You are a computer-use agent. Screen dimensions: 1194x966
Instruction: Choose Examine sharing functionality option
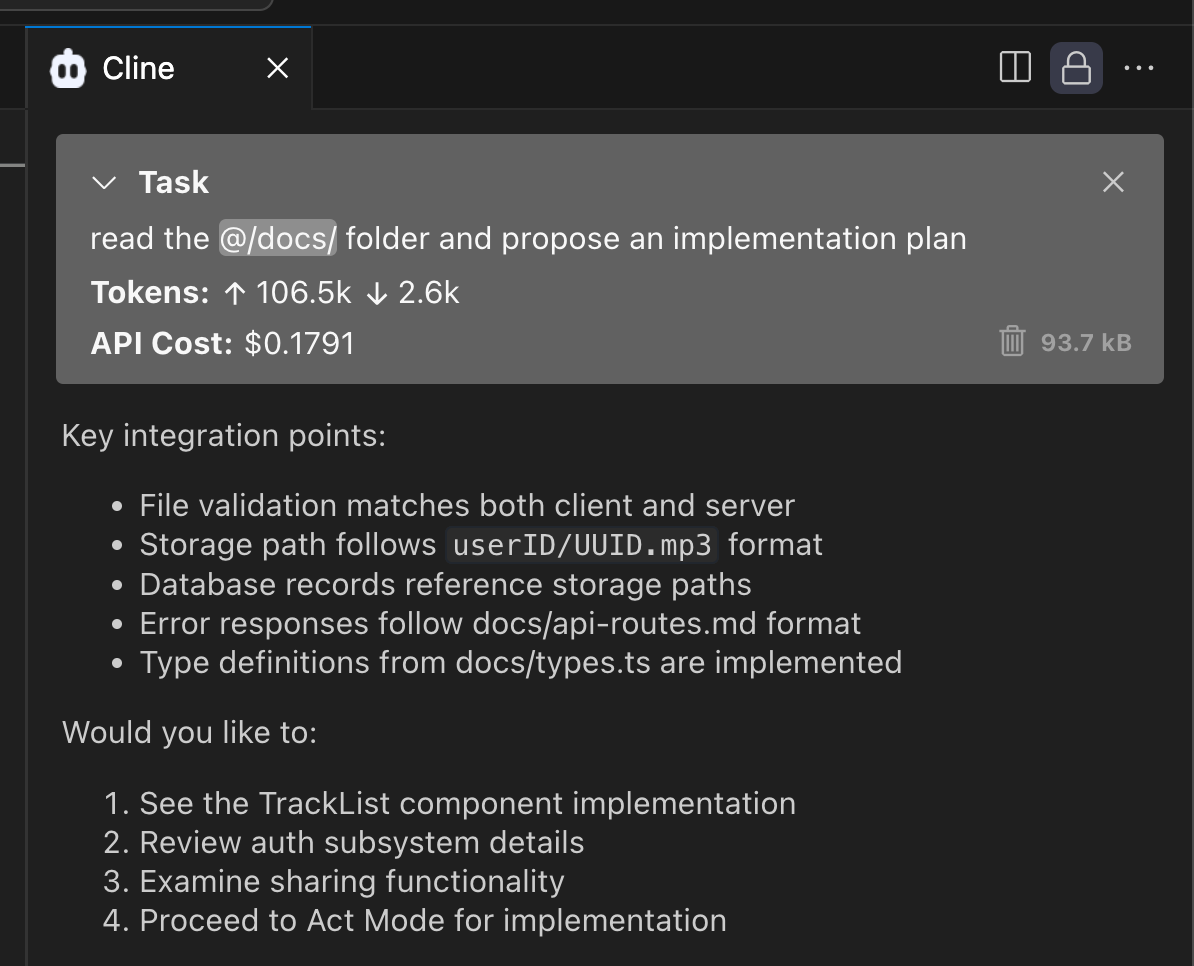pyautogui.click(x=352, y=882)
